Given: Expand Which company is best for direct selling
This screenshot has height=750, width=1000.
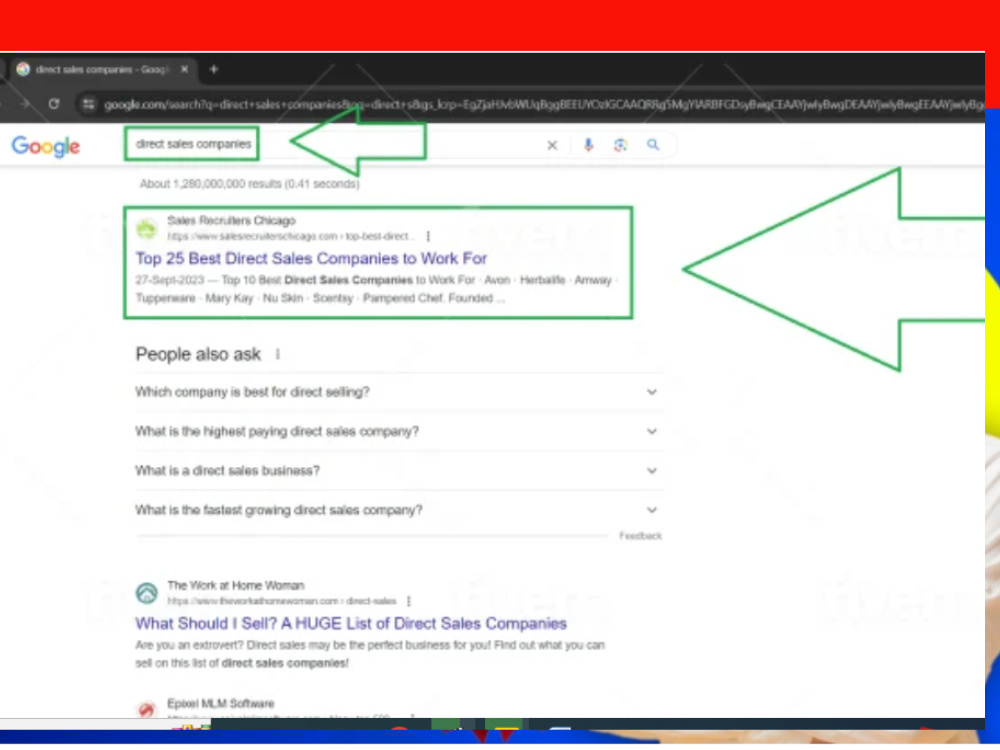Looking at the screenshot, I should point(397,392).
